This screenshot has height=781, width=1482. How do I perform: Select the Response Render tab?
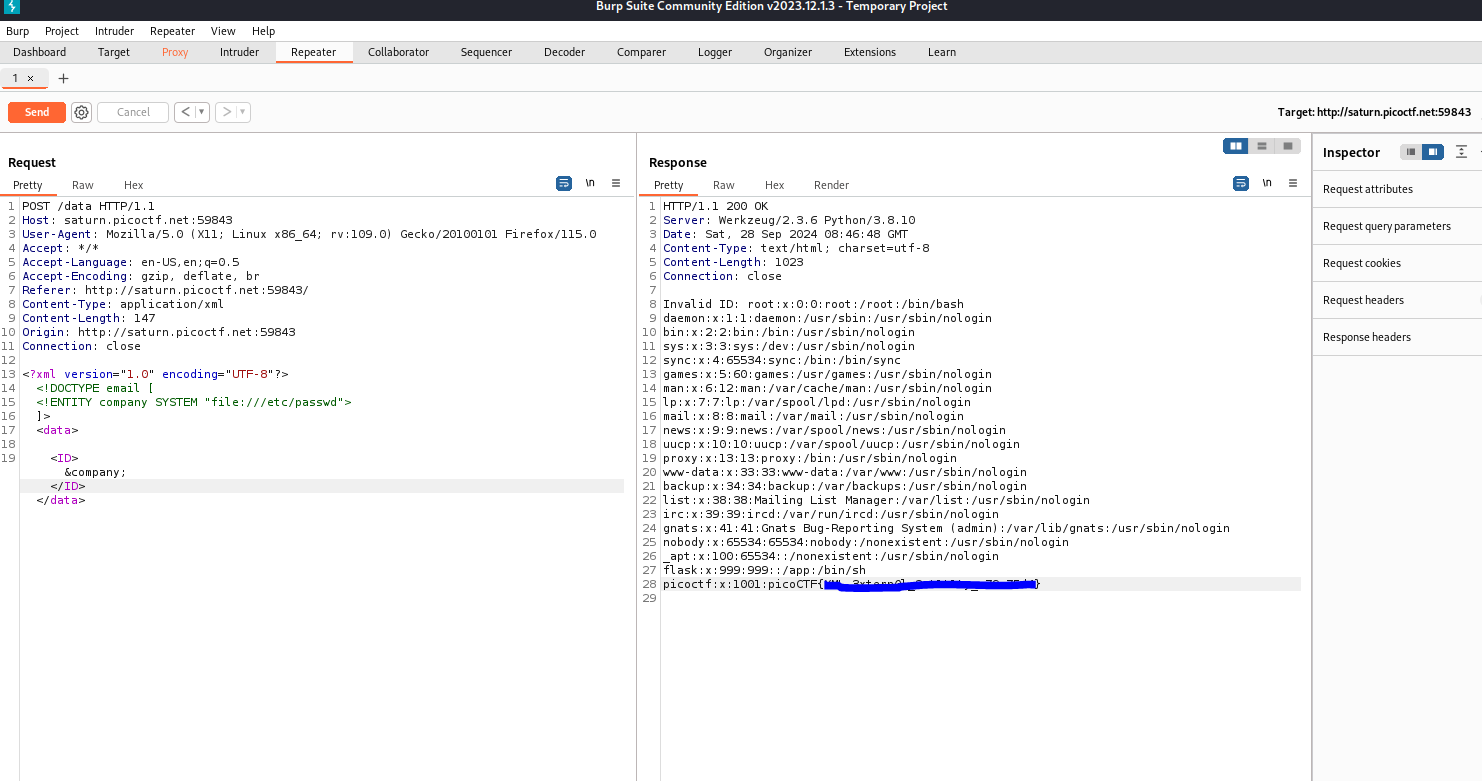click(x=832, y=185)
